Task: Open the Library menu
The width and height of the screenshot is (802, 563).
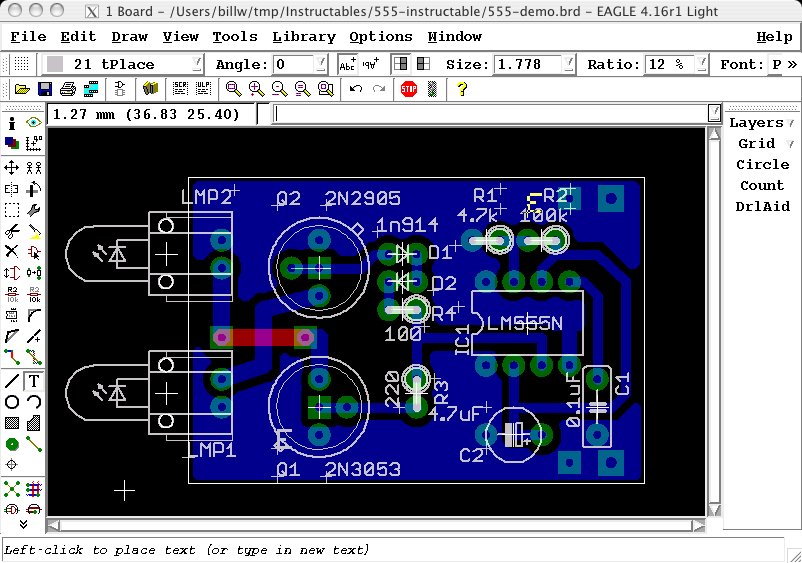Action: click(x=304, y=37)
